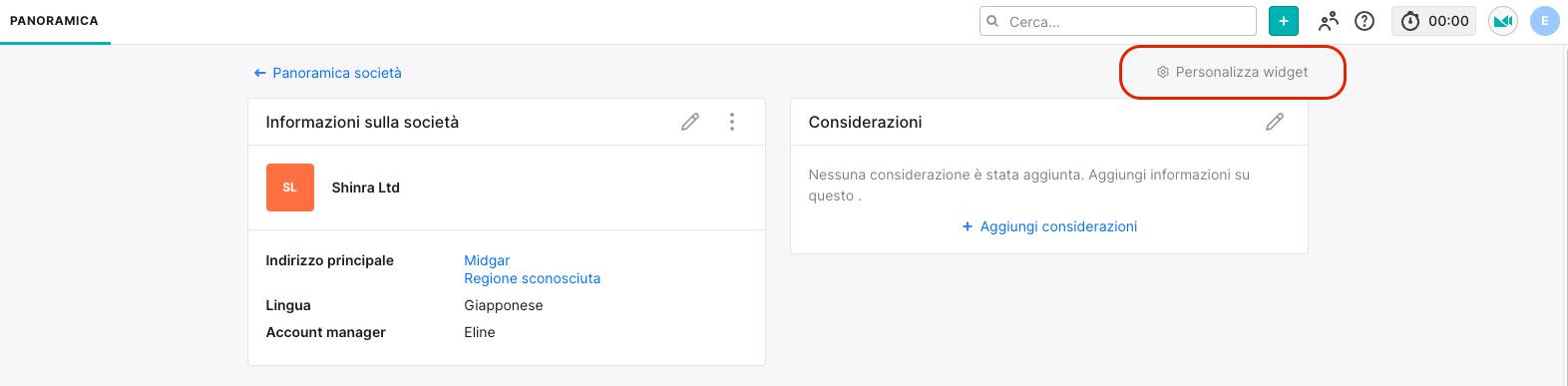Image resolution: width=1568 pixels, height=386 pixels.
Task: Click the green plus quick-add button
Action: tap(1284, 21)
